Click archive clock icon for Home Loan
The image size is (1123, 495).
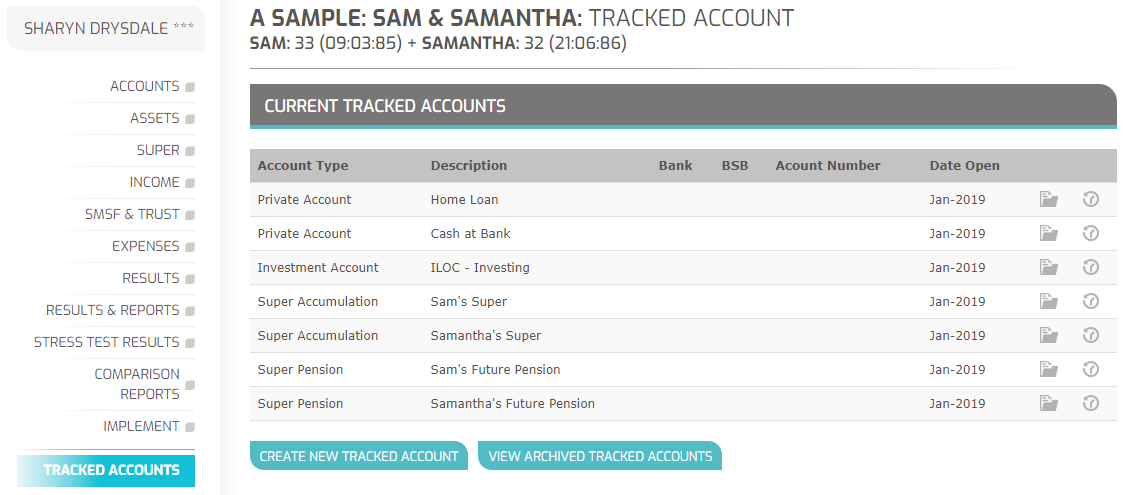pos(1090,200)
